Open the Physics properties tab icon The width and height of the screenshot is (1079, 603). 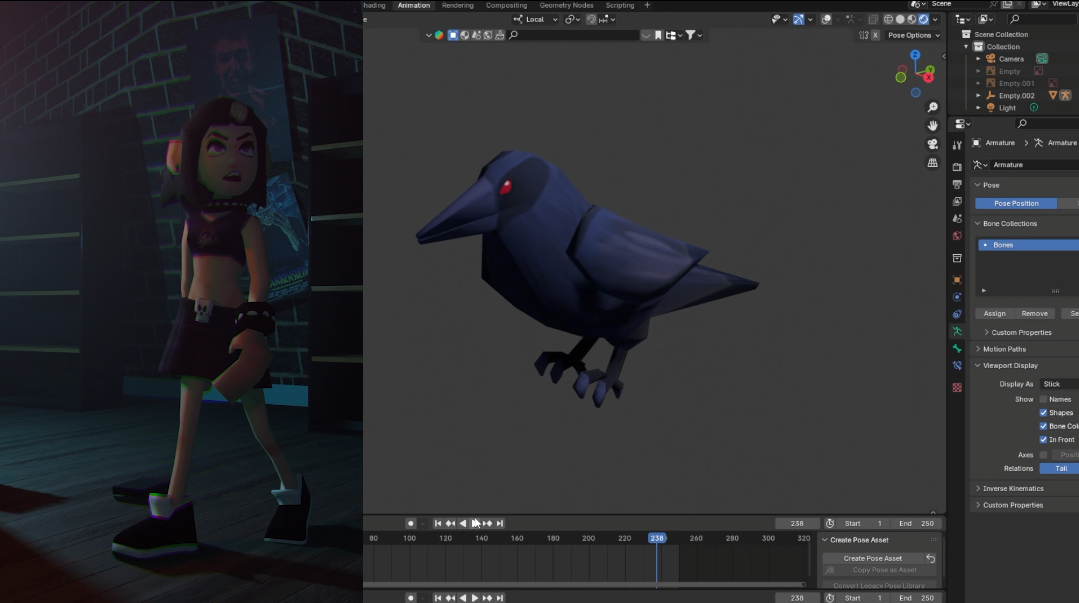(957, 297)
